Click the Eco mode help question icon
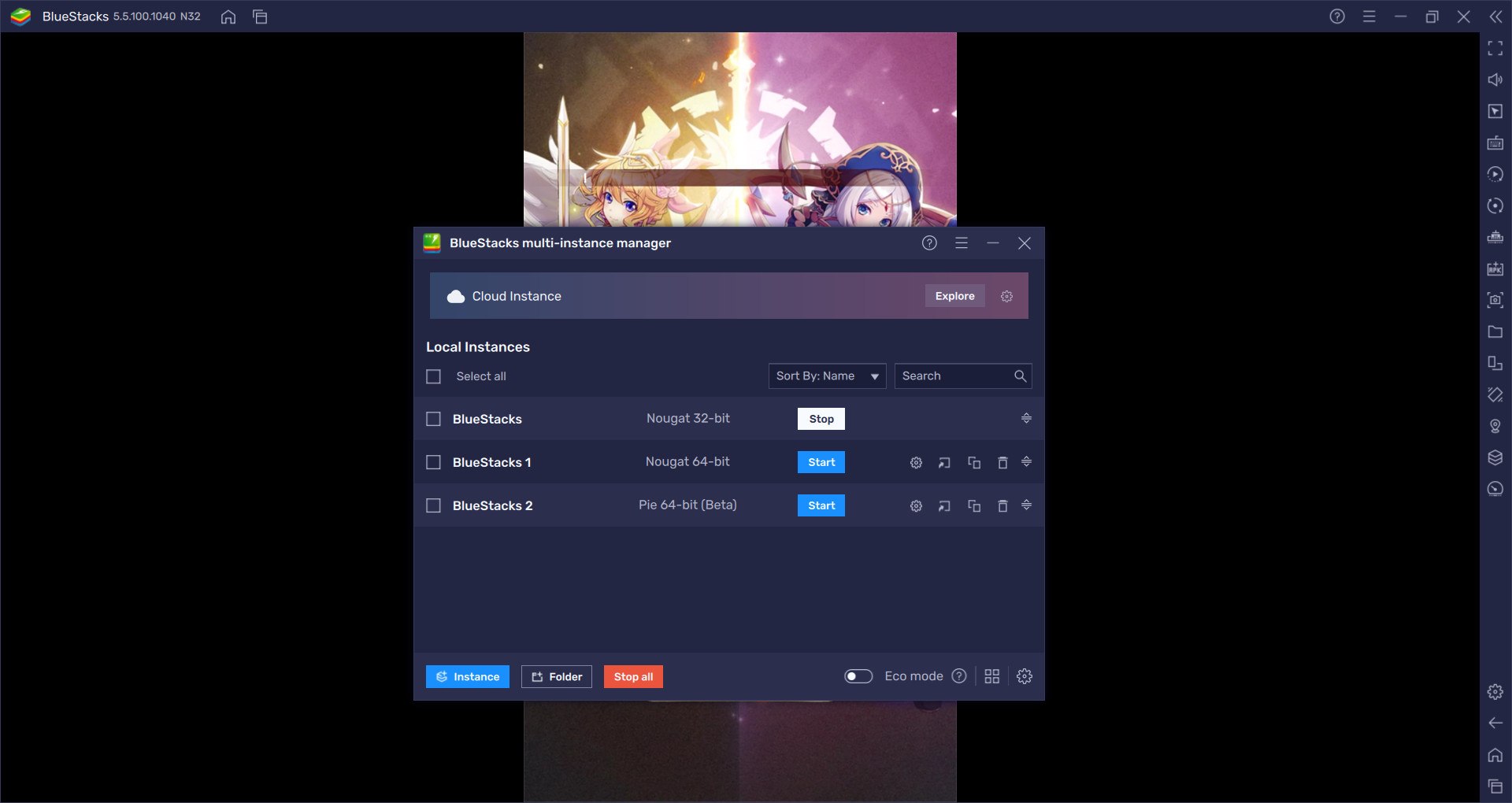Viewport: 1512px width, 803px height. tap(959, 676)
